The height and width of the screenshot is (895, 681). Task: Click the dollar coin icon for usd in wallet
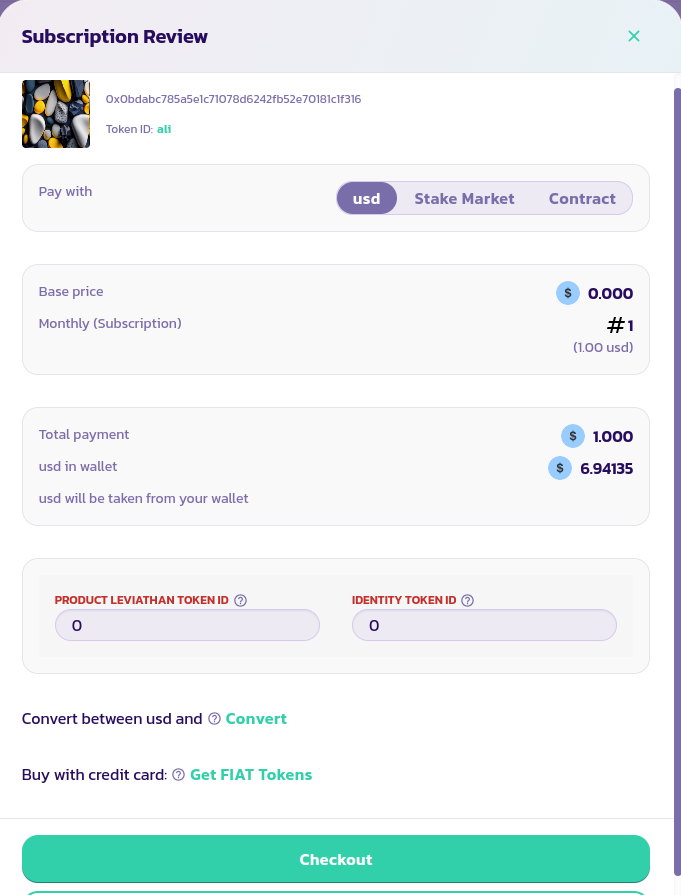(x=560, y=468)
